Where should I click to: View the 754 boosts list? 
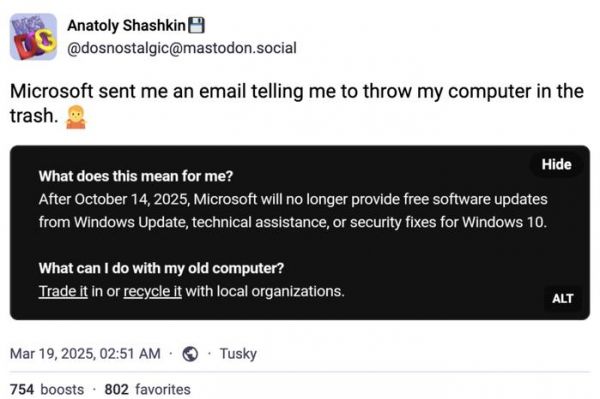(47, 389)
